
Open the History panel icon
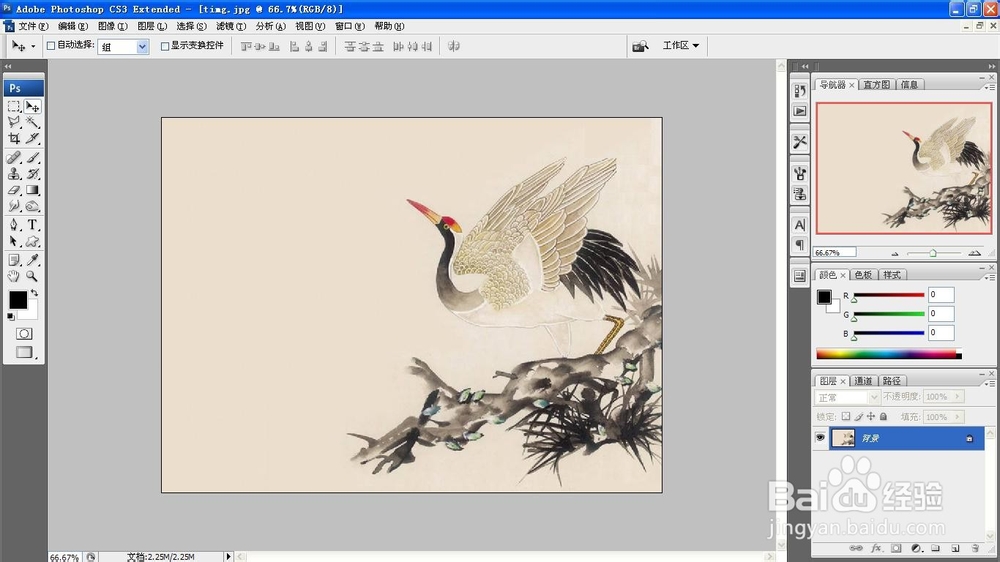pos(800,91)
